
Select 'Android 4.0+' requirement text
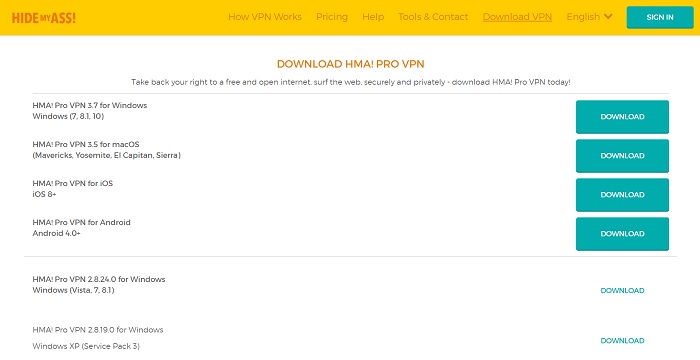pos(56,234)
